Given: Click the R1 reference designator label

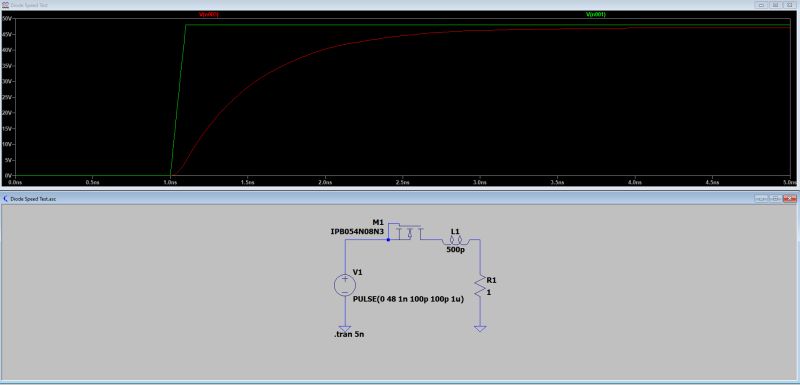Looking at the screenshot, I should (x=491, y=280).
